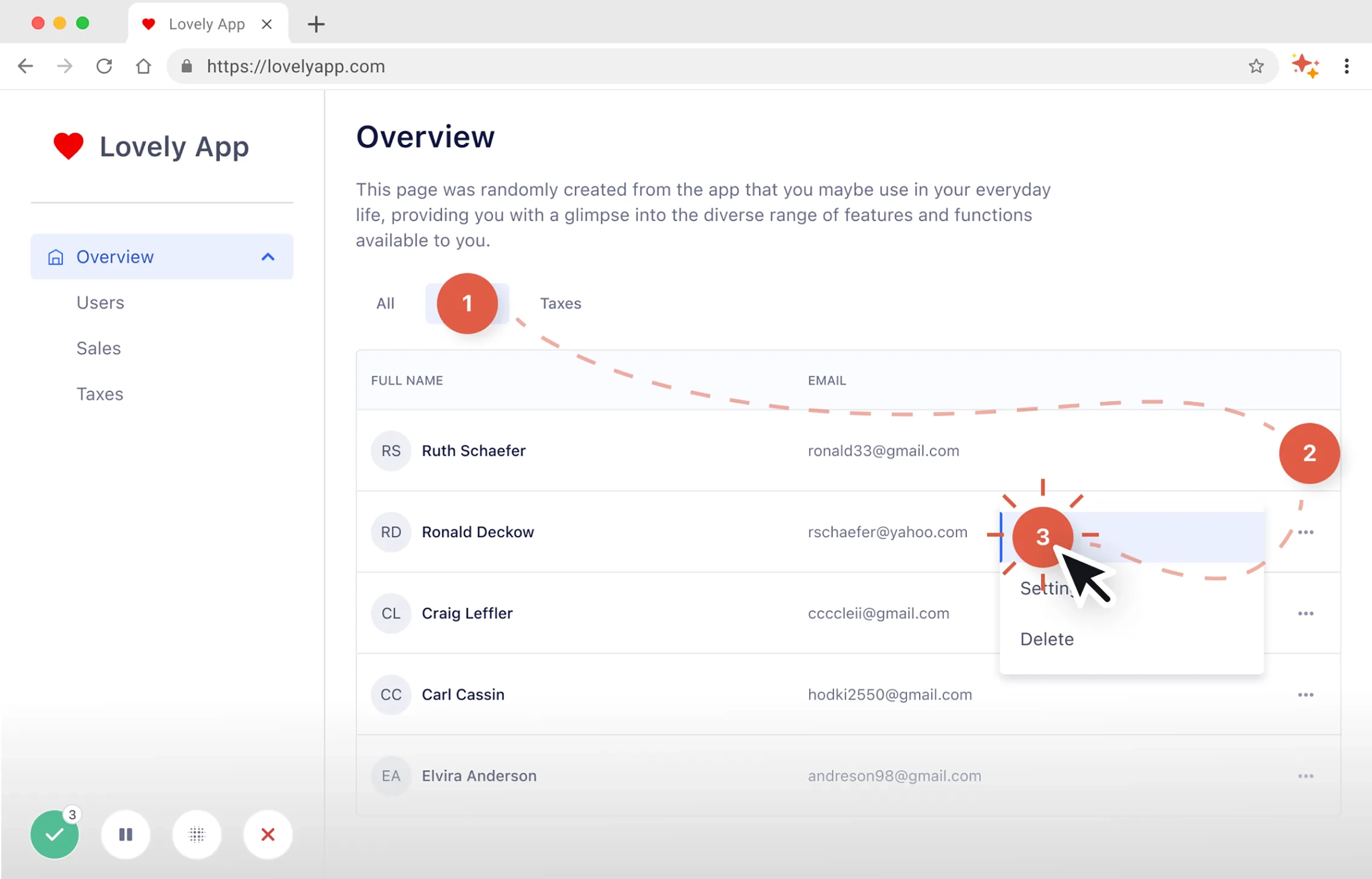Image resolution: width=1372 pixels, height=879 pixels.
Task: Click the bookmark star in address bar
Action: 1256,66
